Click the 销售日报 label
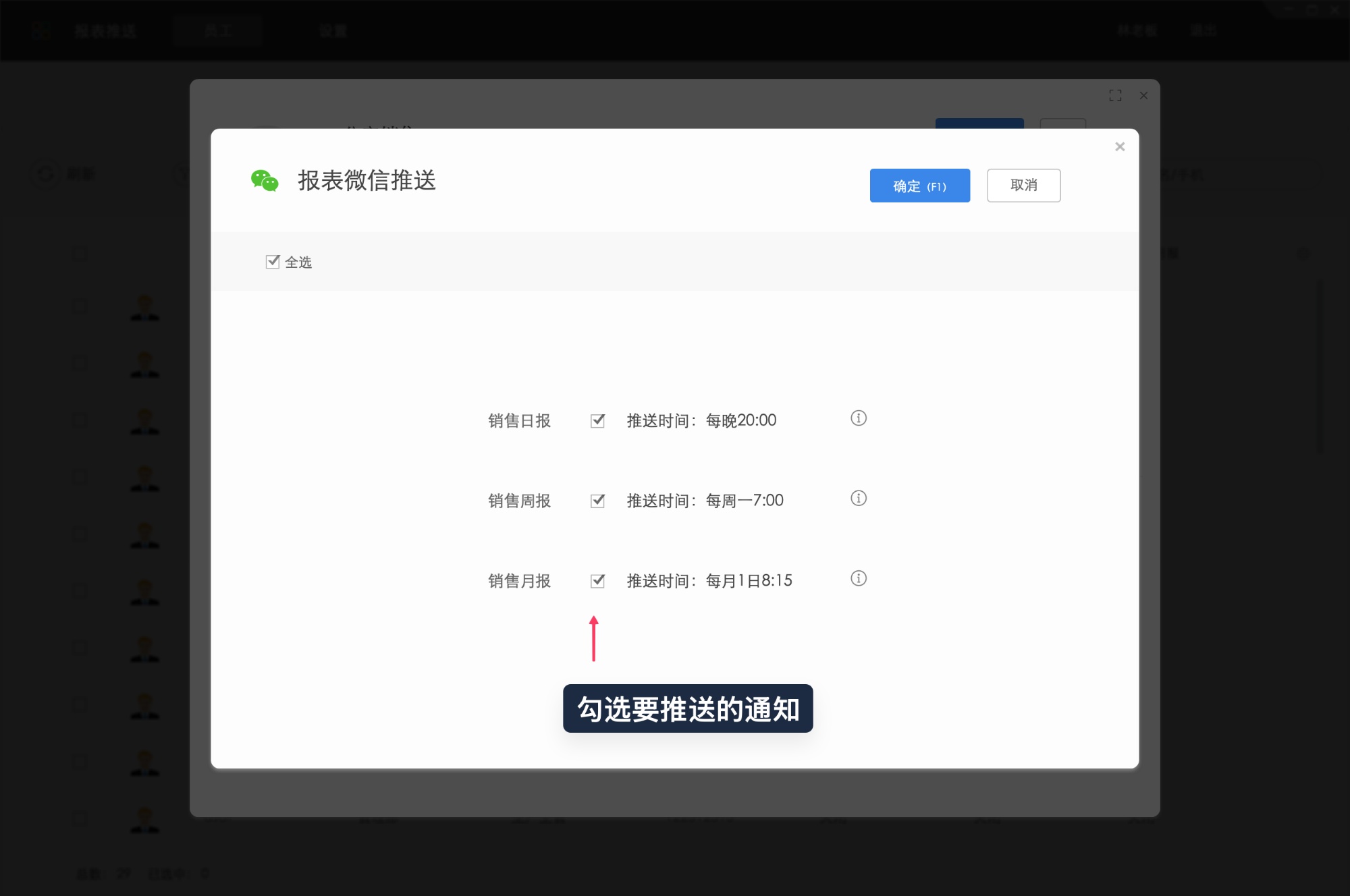The width and height of the screenshot is (1350, 896). (x=520, y=421)
